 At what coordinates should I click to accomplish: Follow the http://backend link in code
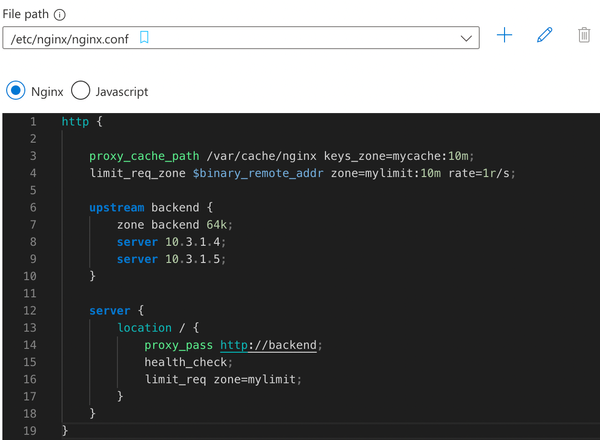(x=268, y=345)
